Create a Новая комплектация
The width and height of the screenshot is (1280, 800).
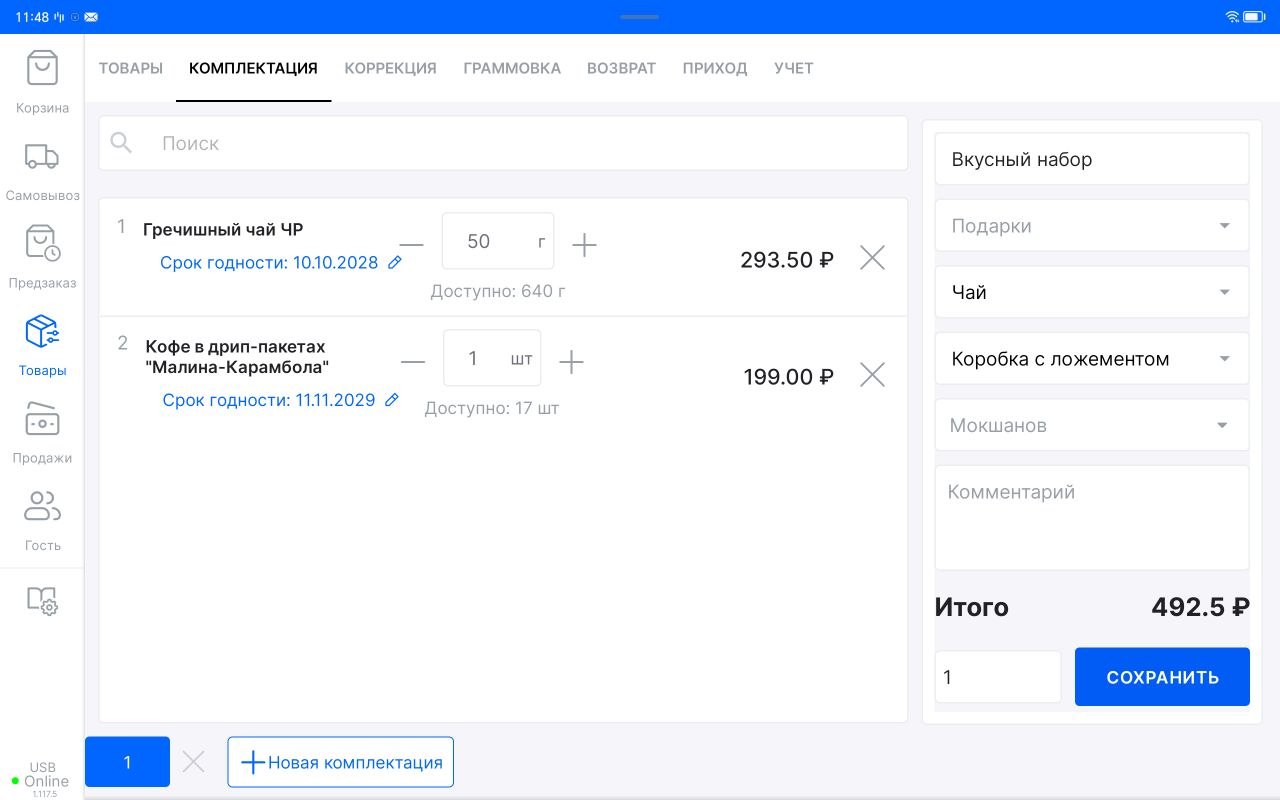(x=340, y=762)
